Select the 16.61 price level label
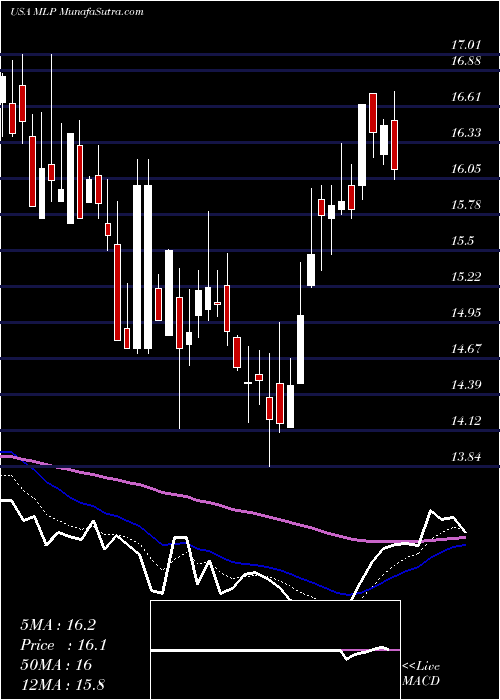 pos(466,97)
